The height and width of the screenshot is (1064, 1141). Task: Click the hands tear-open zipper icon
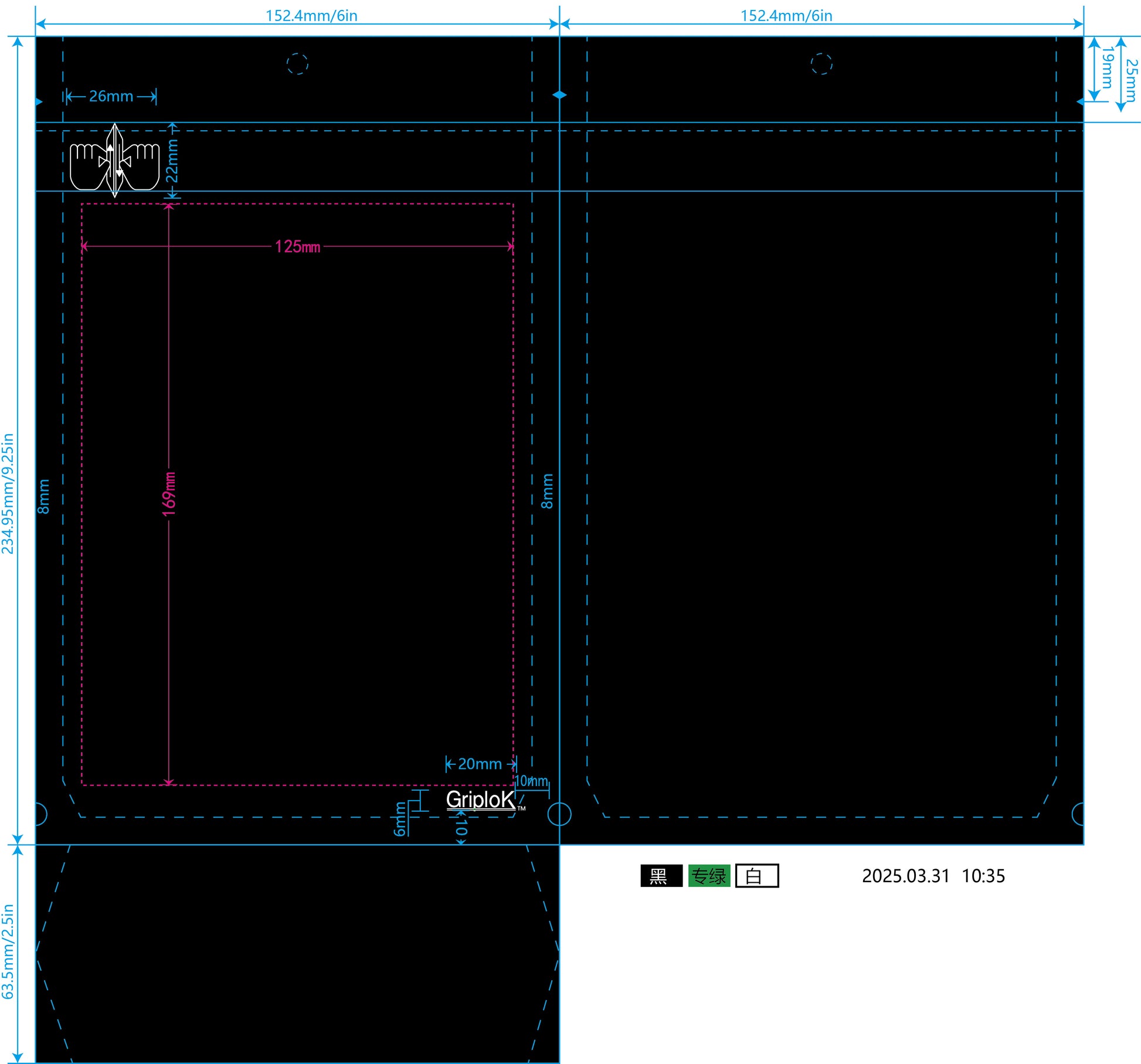pyautogui.click(x=115, y=160)
